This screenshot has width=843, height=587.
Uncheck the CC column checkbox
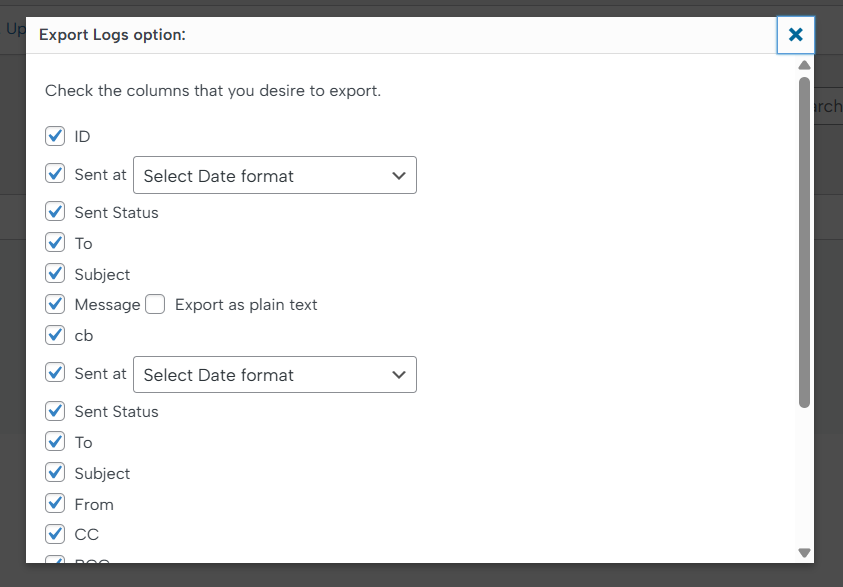click(x=55, y=534)
